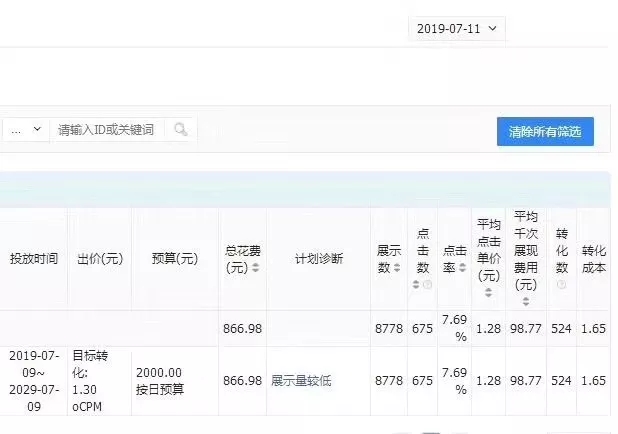Expand the dropdown left of the search box
The height and width of the screenshot is (434, 618).
26,130
